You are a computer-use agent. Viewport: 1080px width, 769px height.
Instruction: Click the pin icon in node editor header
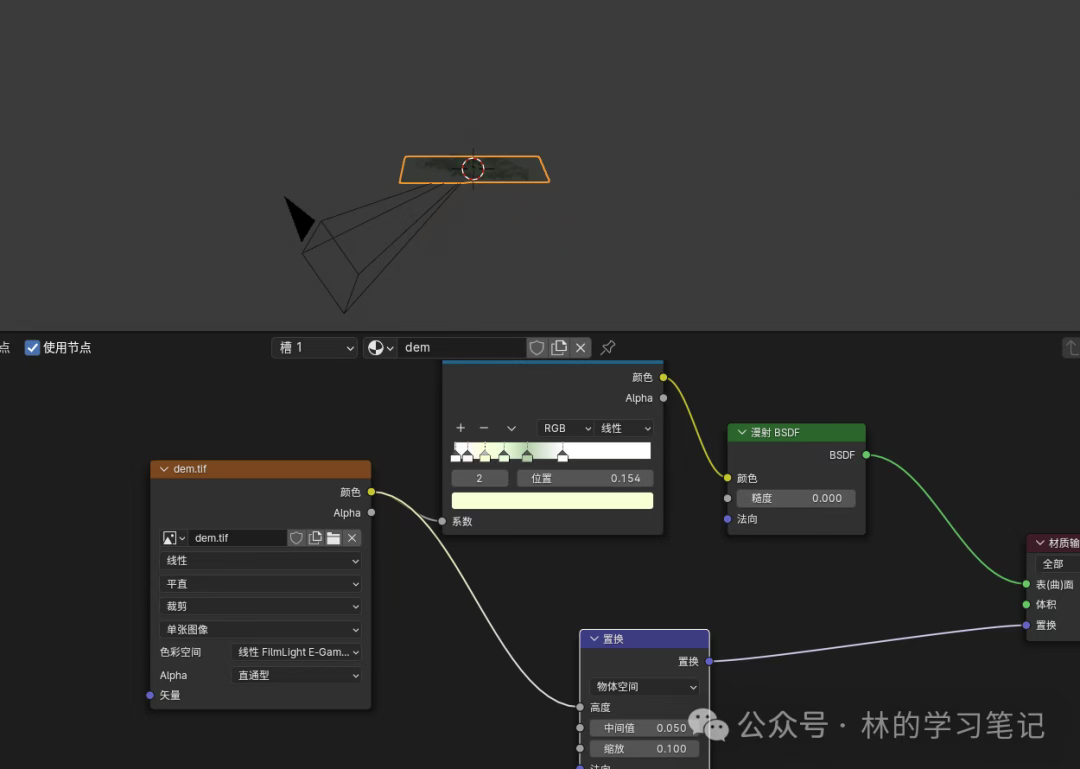point(608,348)
